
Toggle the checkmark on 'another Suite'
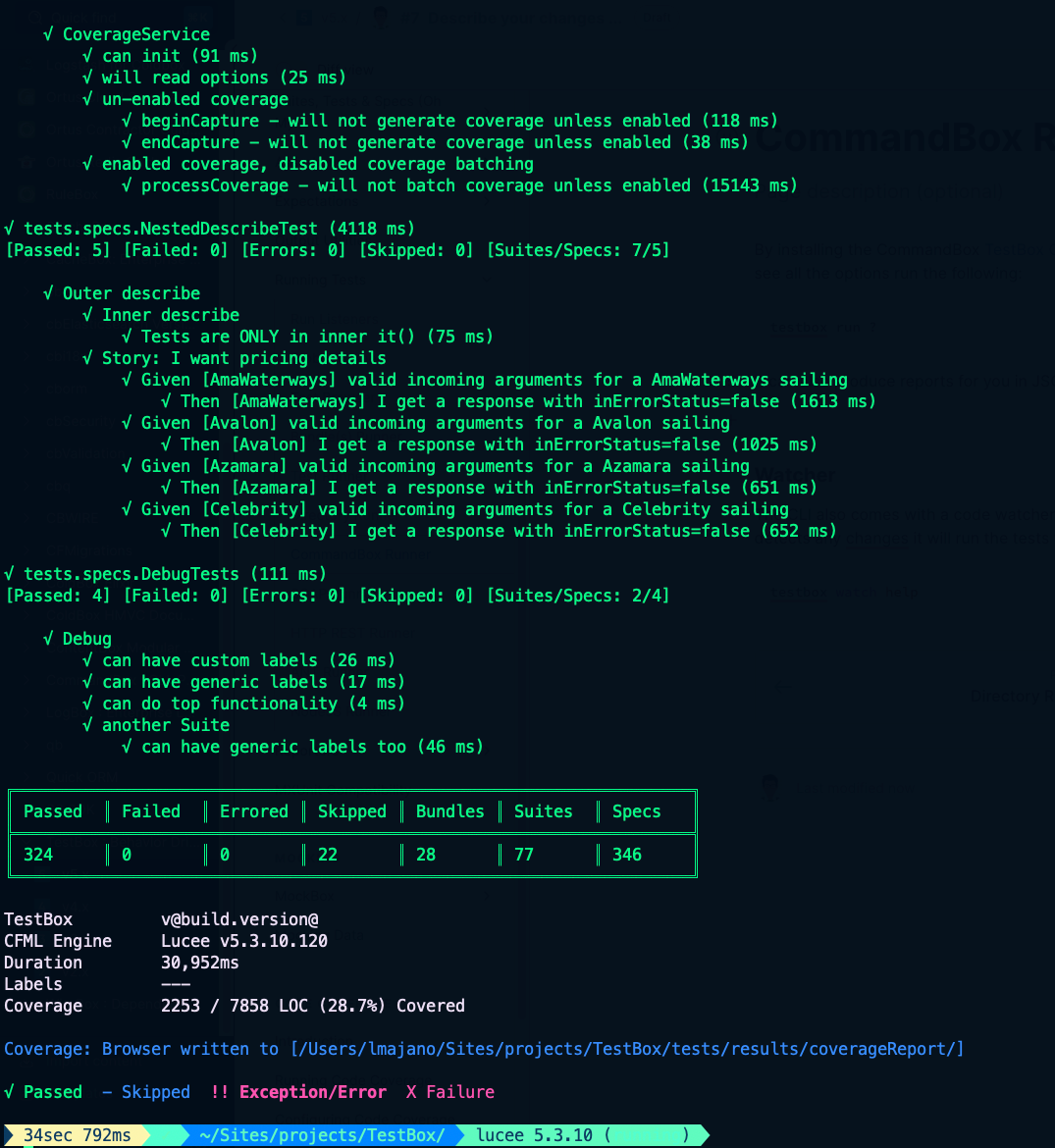(87, 724)
